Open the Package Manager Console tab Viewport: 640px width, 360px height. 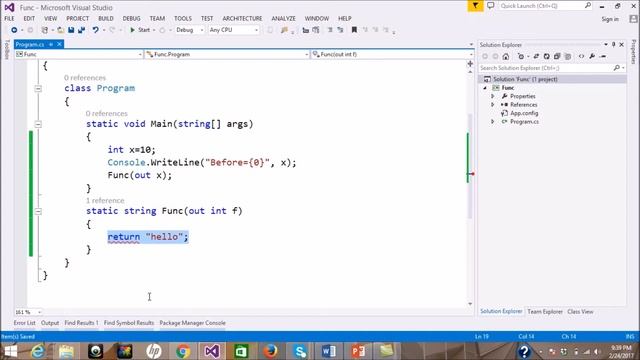tap(192, 323)
